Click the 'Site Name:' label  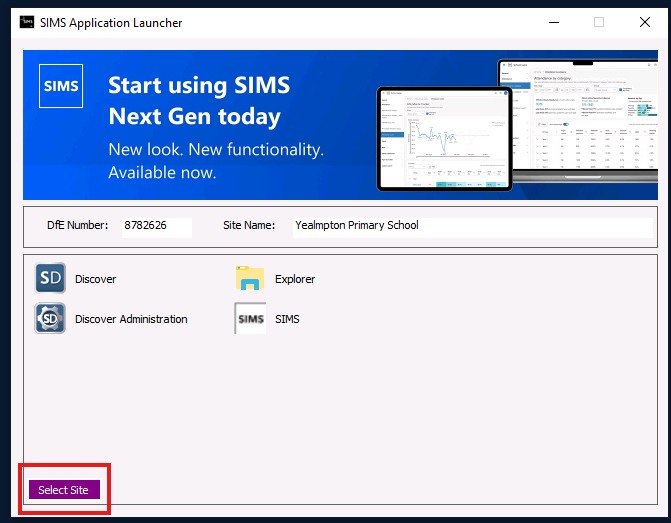click(x=249, y=225)
